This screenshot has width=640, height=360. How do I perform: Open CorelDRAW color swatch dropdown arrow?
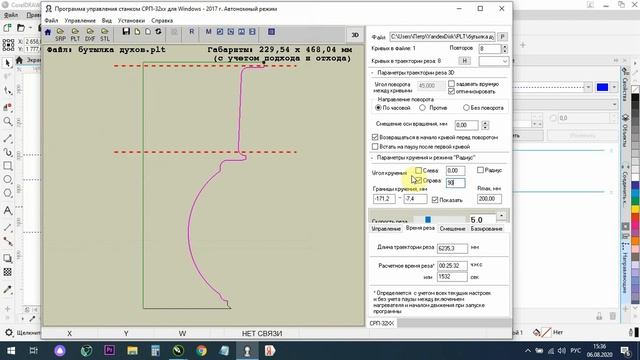(x=614, y=87)
